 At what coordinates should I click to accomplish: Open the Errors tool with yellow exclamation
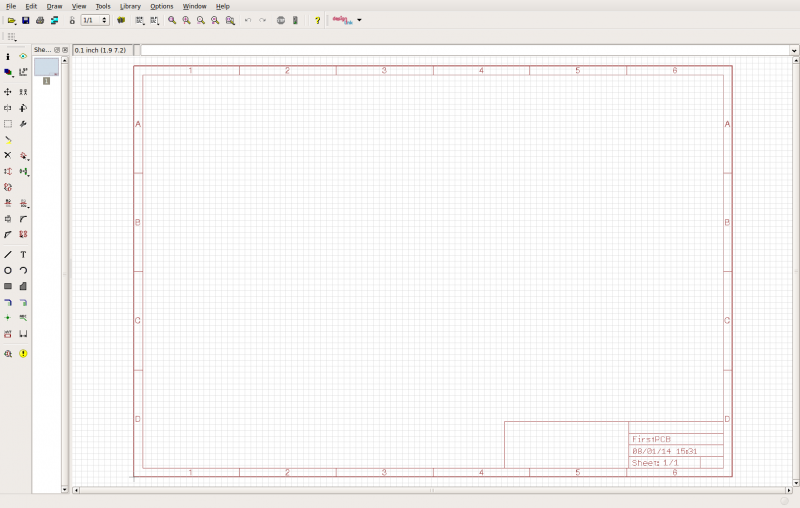coord(23,353)
